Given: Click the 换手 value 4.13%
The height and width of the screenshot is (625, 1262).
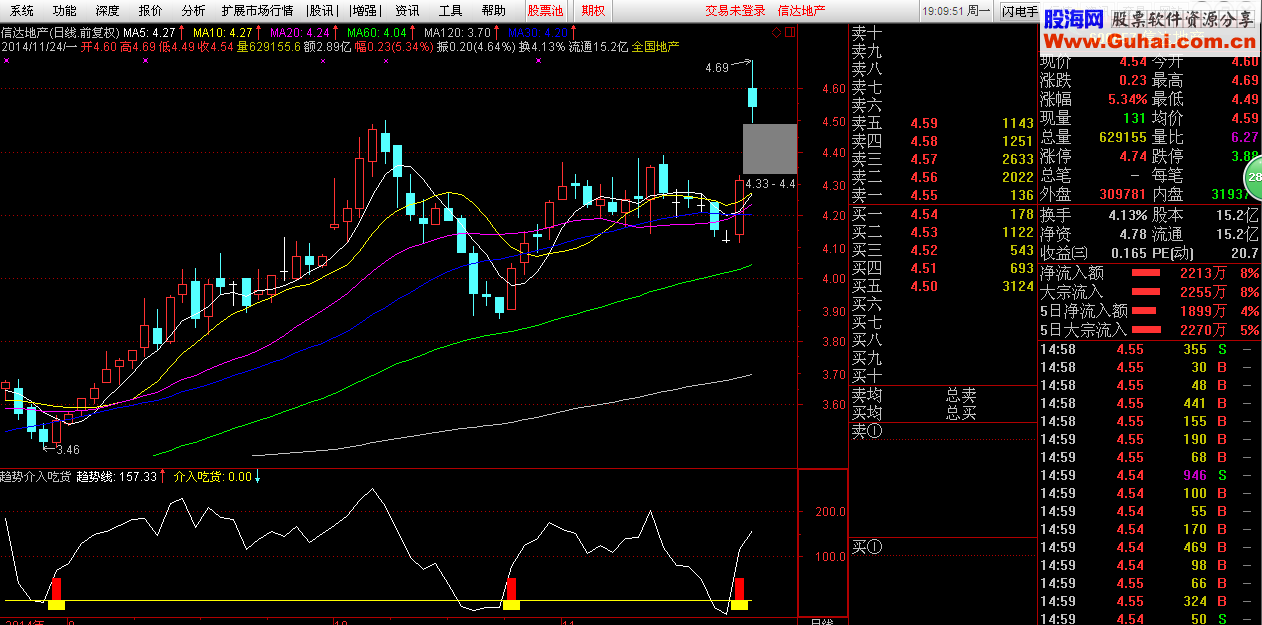Looking at the screenshot, I should [x=1127, y=214].
